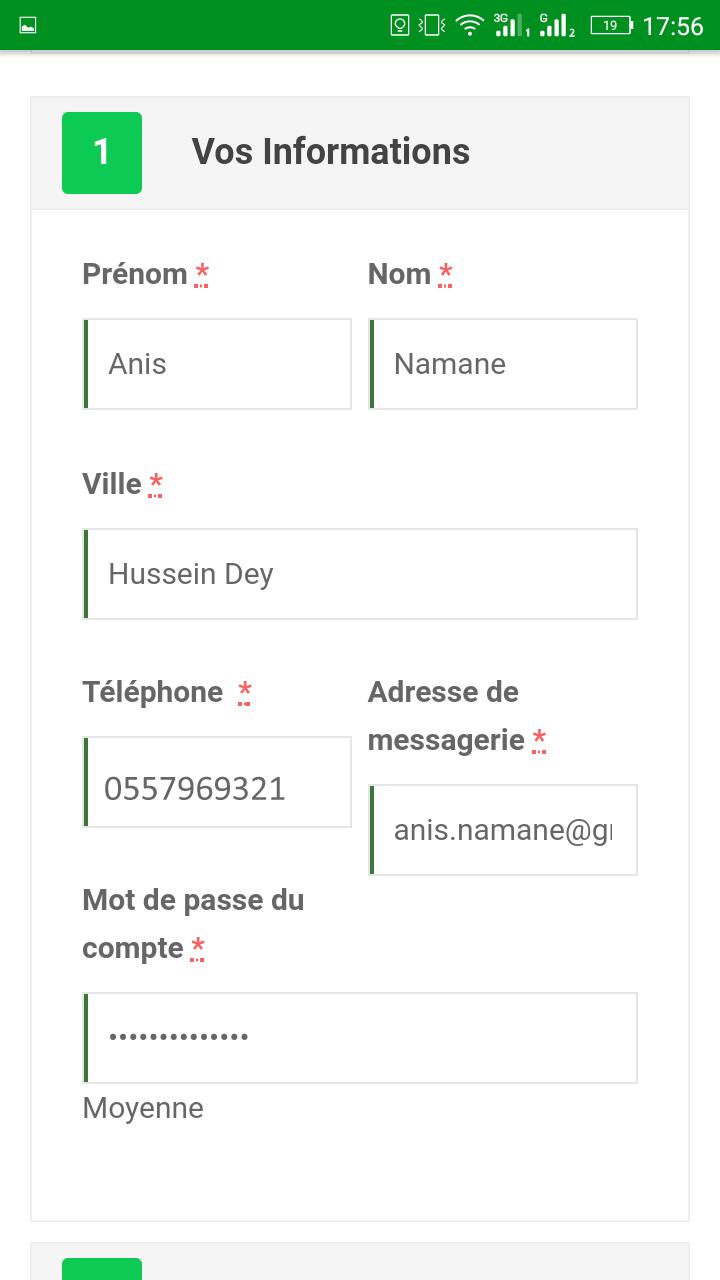
Task: Tap the vibrate mode icon in status bar
Action: (431, 25)
